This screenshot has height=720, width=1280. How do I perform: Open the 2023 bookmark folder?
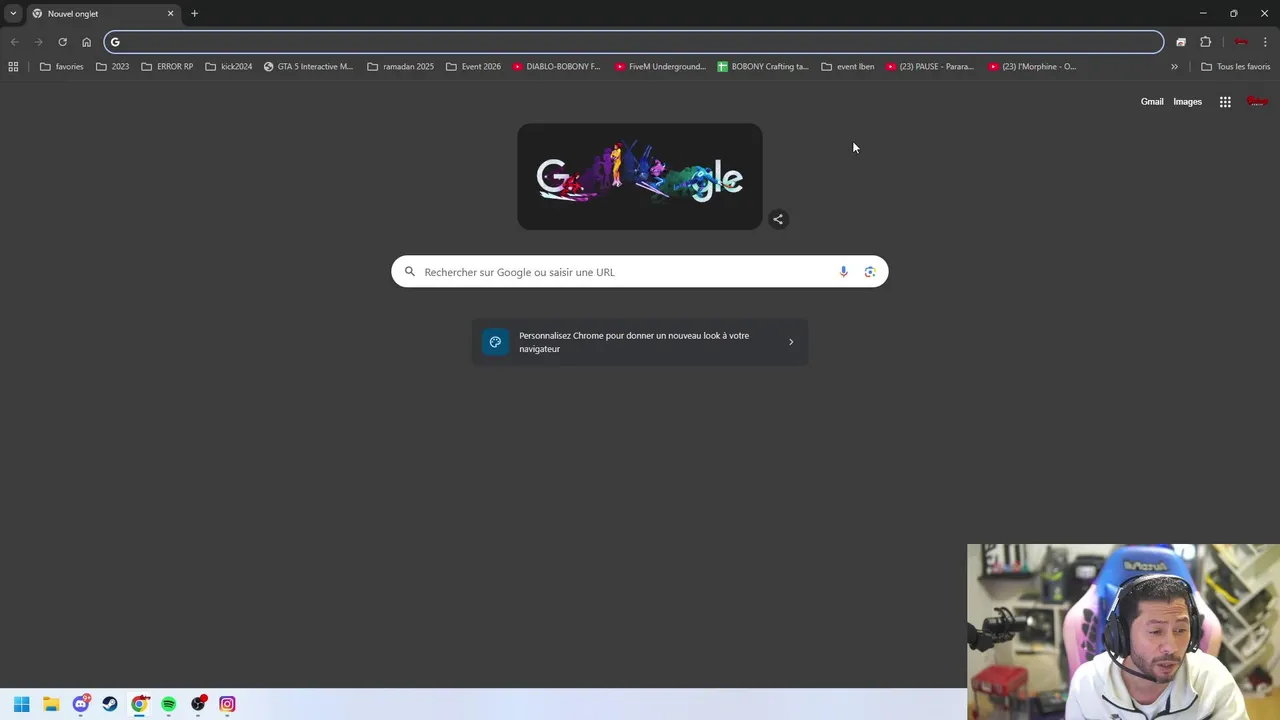click(112, 67)
